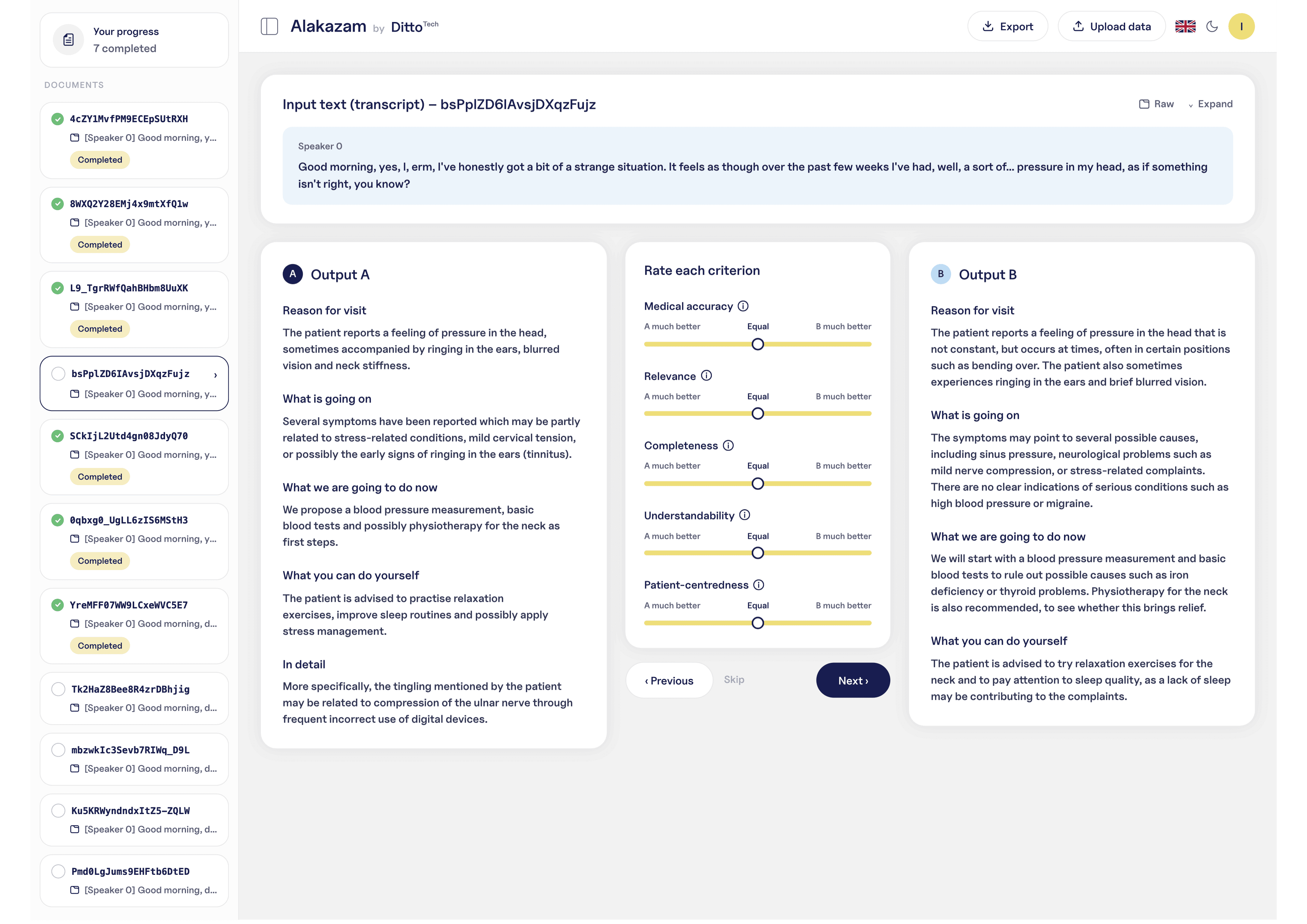Open document 4cZY1MvfPM9ECEpSUtRXH
1307x924 pixels.
(134, 140)
